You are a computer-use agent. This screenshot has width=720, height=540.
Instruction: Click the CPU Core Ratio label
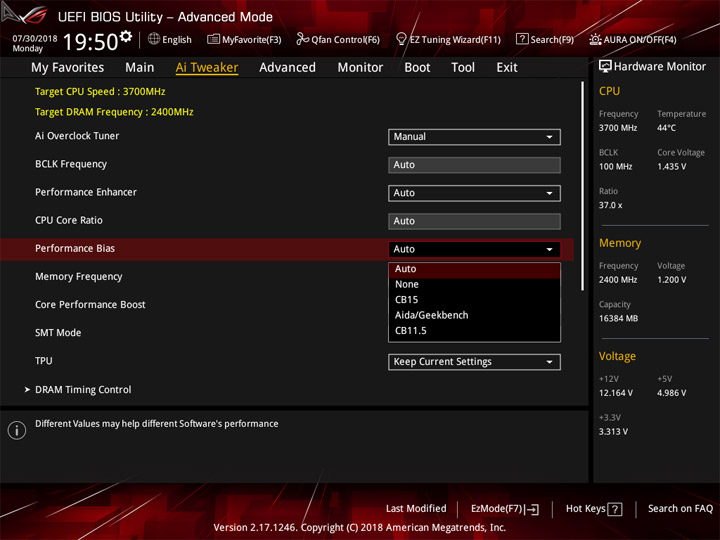point(68,220)
